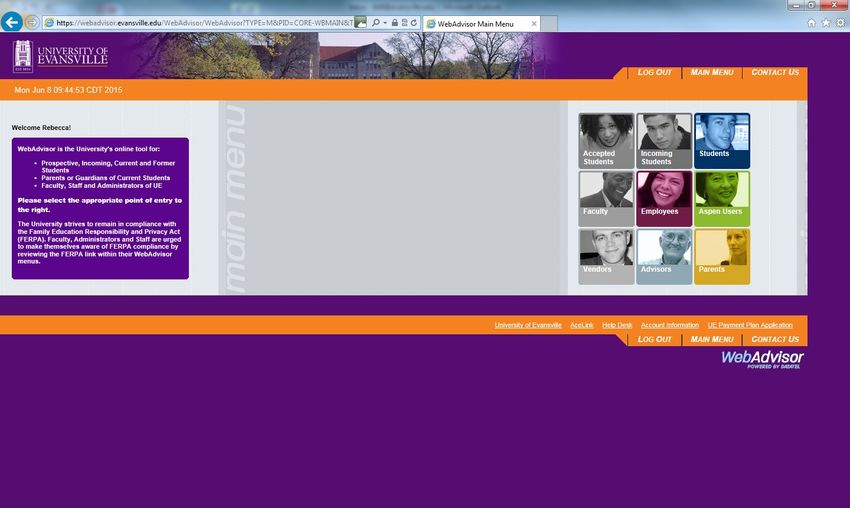Click the University of Evansville logo
The width and height of the screenshot is (850, 508).
[60, 56]
